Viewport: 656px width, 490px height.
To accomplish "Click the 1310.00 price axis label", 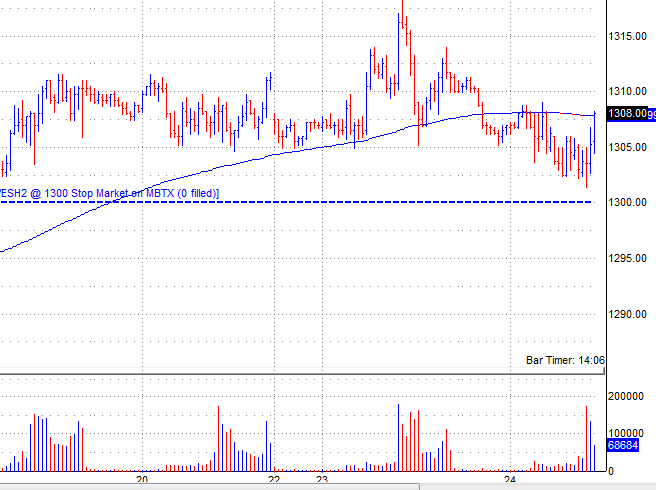I will pyautogui.click(x=627, y=91).
